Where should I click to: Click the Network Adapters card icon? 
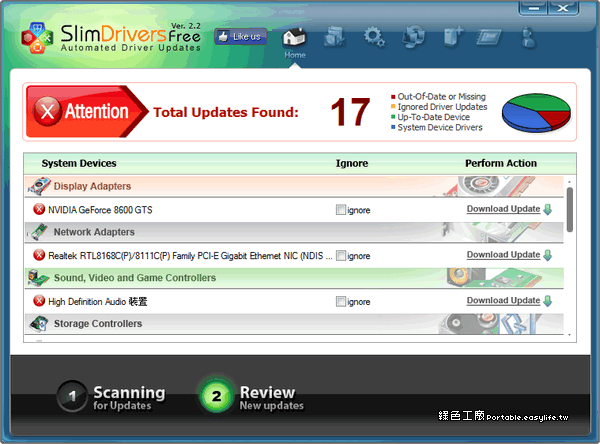coord(38,232)
